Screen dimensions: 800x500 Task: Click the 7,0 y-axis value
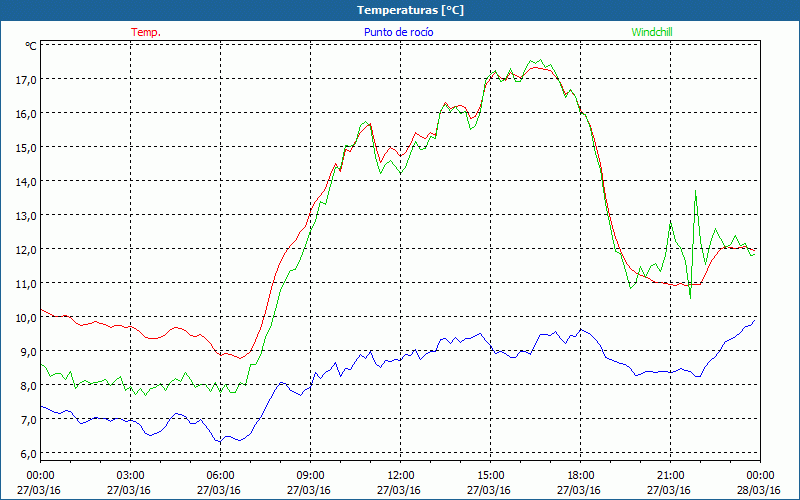click(29, 419)
